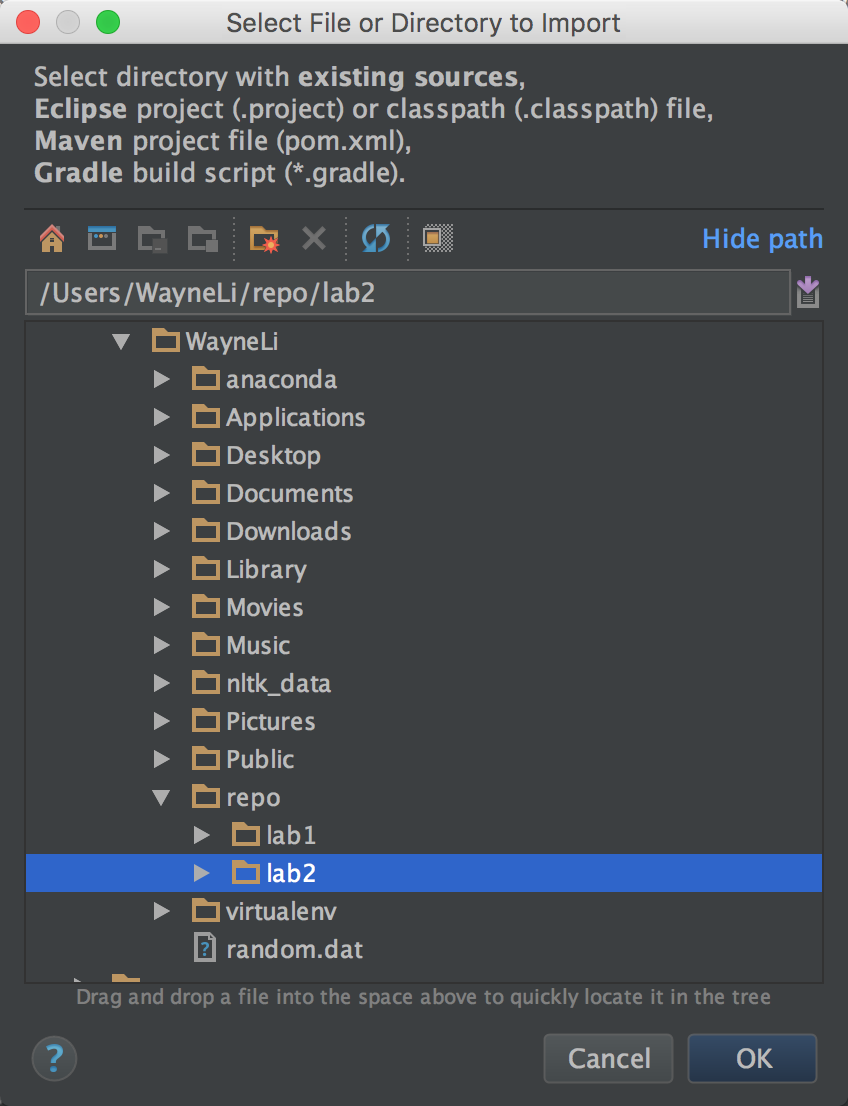Image resolution: width=848 pixels, height=1106 pixels.
Task: Click the paste path clipboard icon
Action: click(x=808, y=291)
